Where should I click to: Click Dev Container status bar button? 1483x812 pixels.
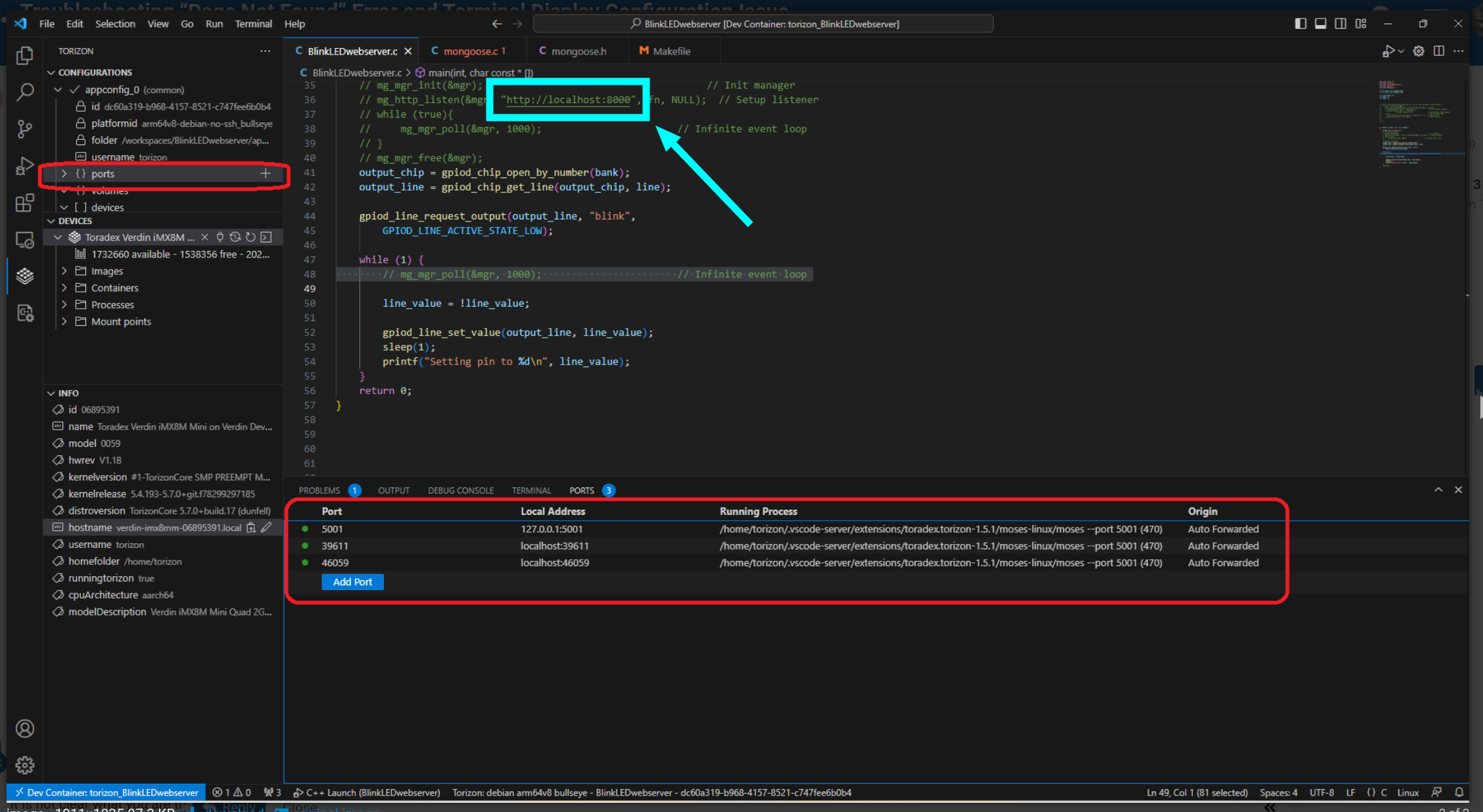coord(106,792)
